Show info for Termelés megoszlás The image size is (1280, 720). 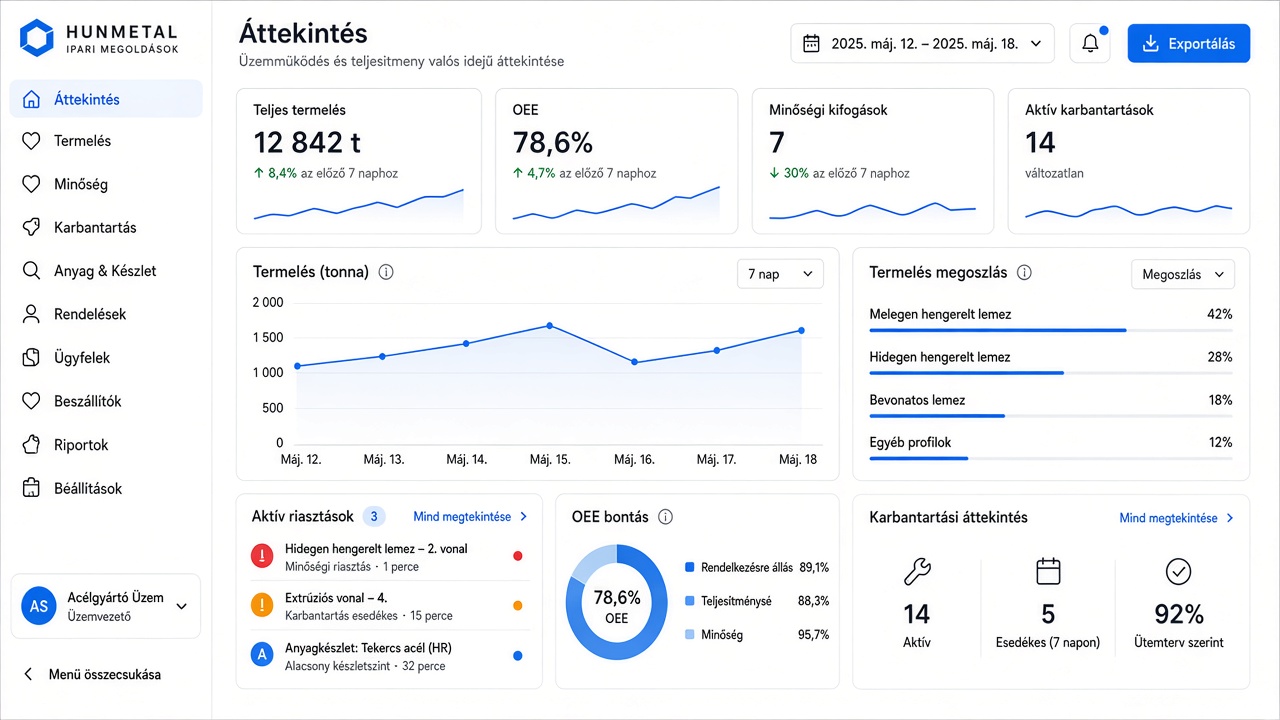click(x=1024, y=273)
